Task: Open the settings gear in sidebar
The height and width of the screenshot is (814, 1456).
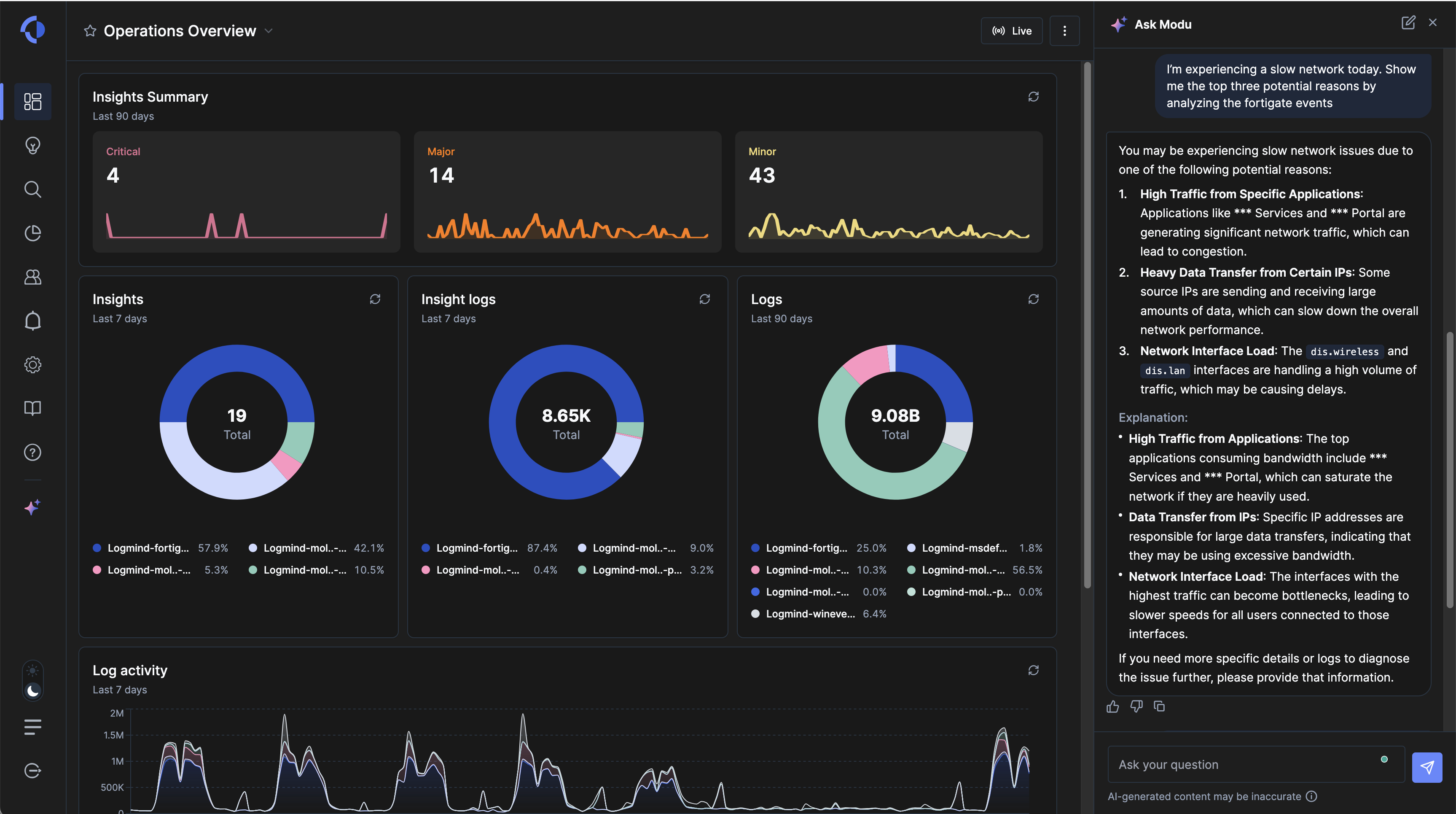Action: tap(33, 365)
